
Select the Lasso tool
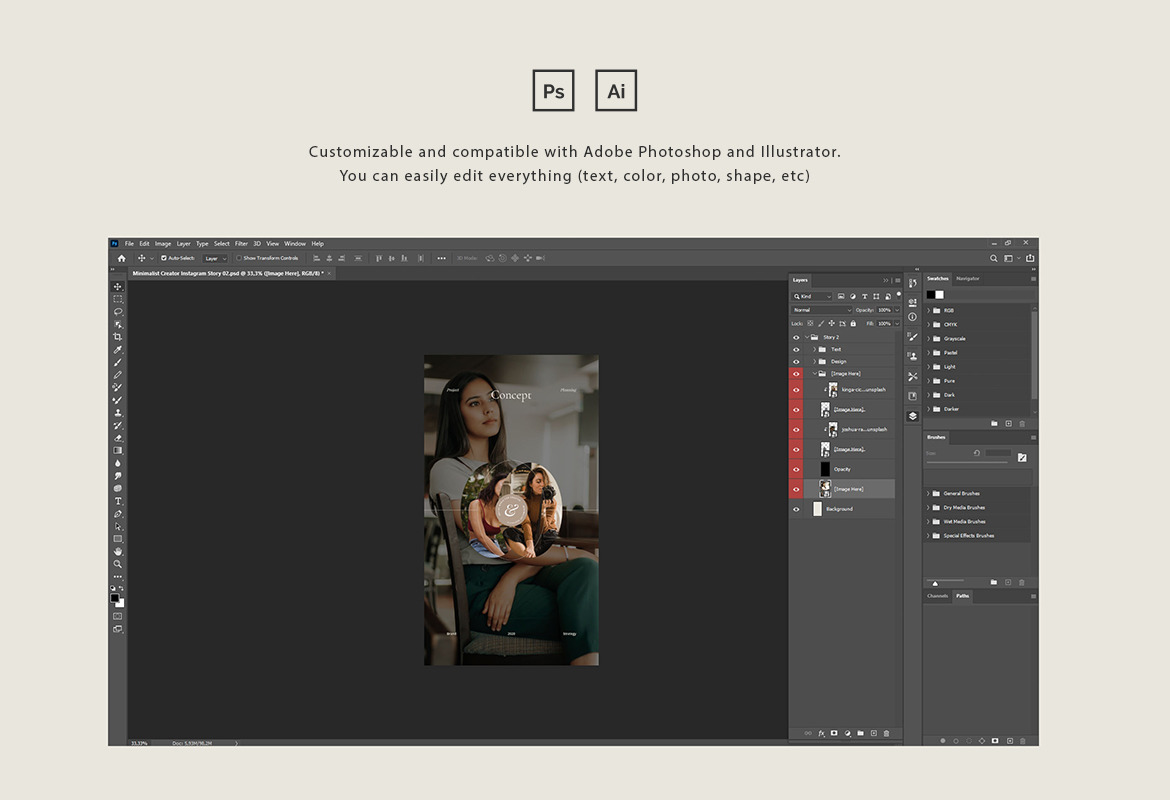pyautogui.click(x=118, y=312)
